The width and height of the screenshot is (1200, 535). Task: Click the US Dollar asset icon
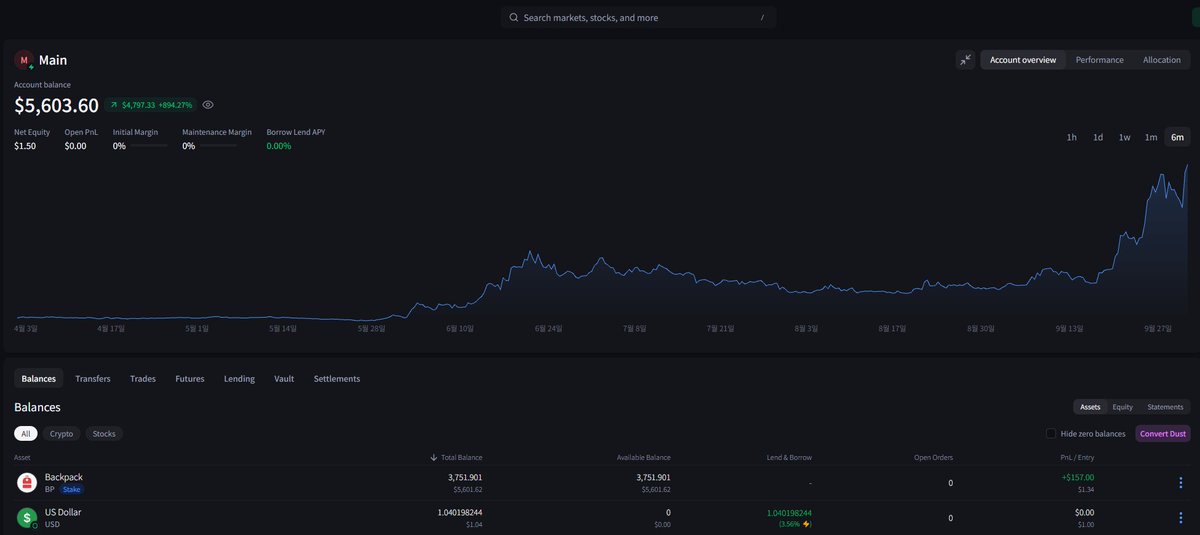[27, 517]
